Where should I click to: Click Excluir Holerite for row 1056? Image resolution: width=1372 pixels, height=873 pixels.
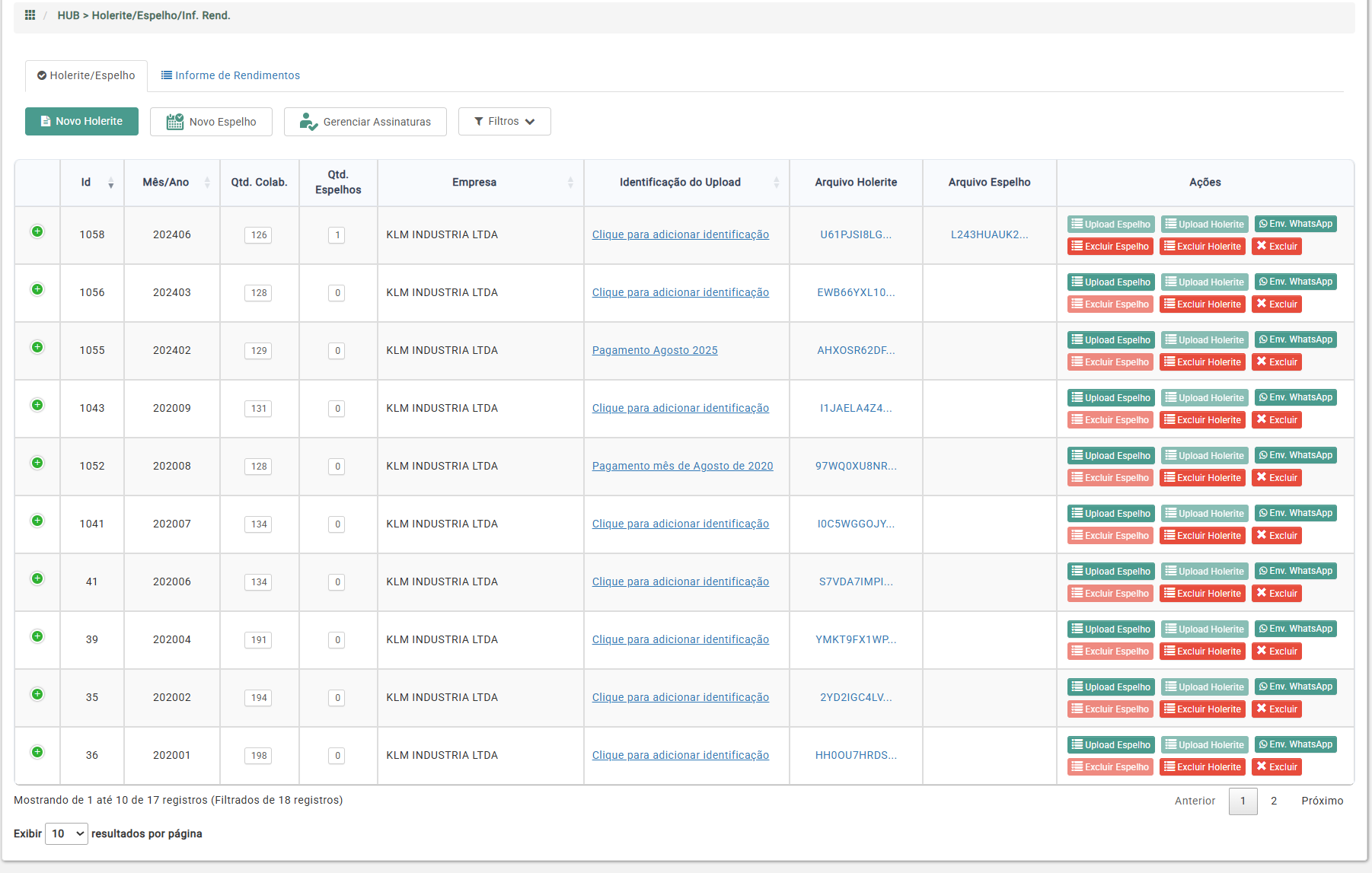pos(1202,304)
